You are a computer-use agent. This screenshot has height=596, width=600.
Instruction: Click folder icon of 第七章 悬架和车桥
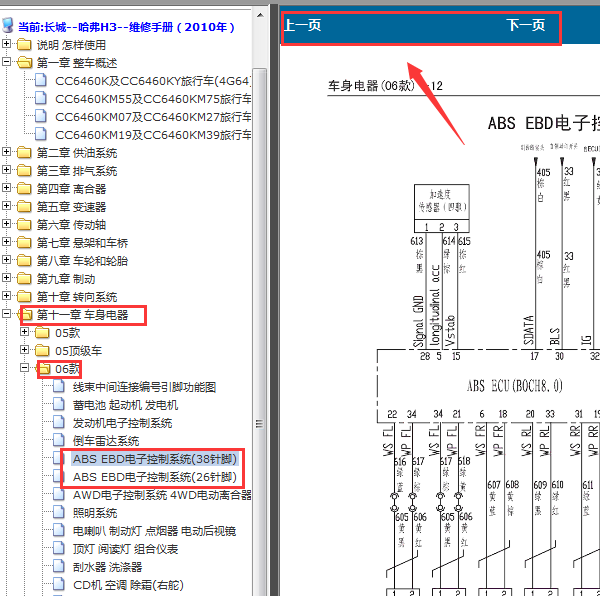tap(24, 243)
